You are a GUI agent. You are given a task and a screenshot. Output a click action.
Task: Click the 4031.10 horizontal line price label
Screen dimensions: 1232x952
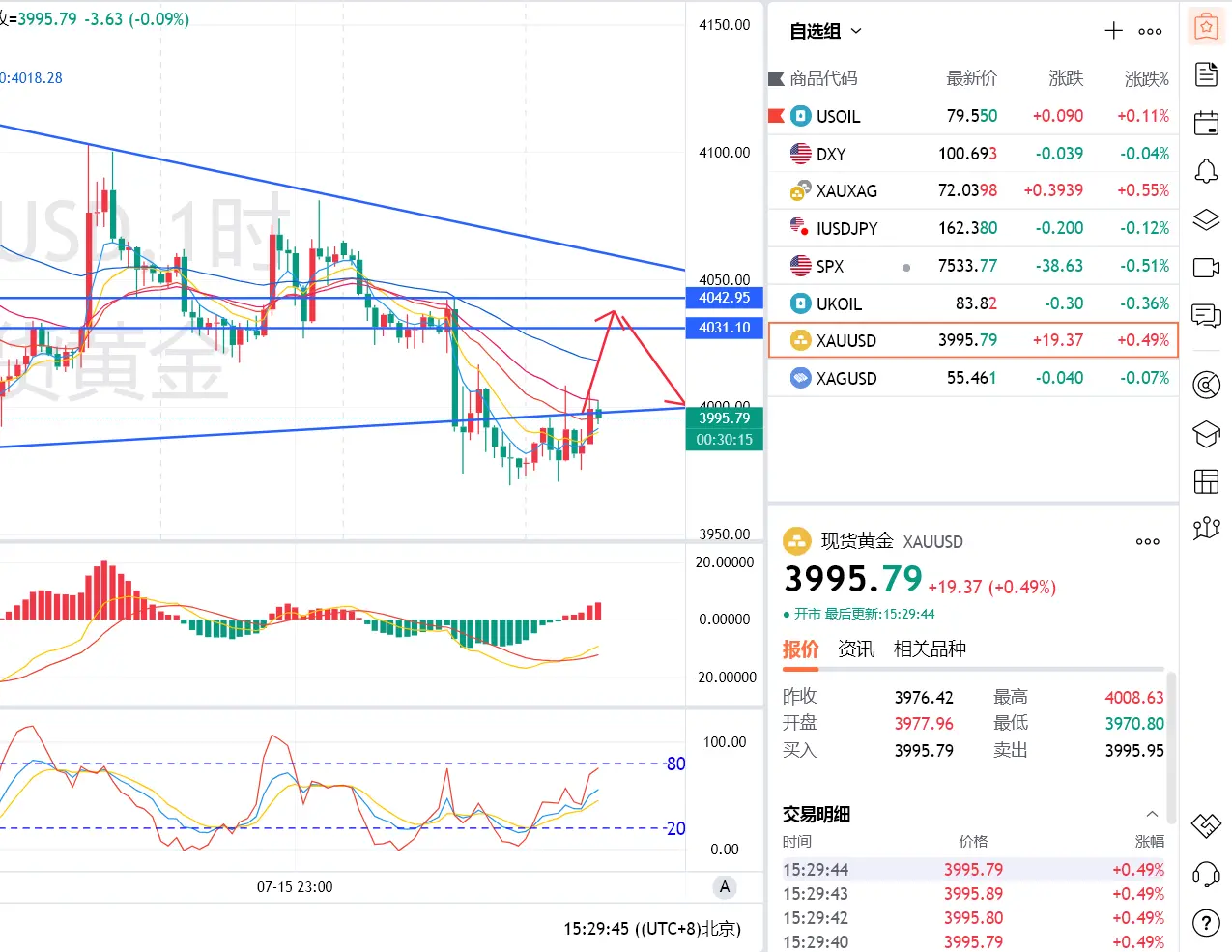(x=725, y=328)
